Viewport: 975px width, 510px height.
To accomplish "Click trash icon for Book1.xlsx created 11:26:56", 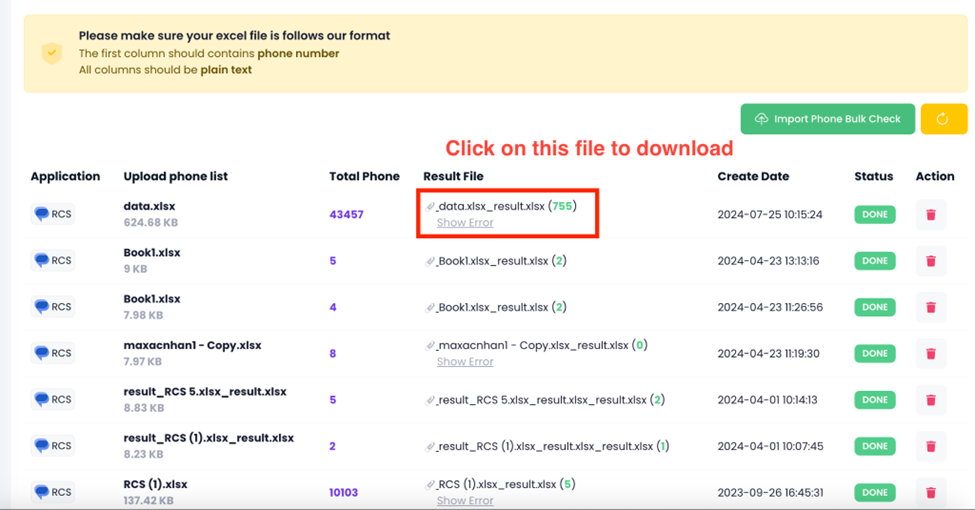I will point(931,307).
